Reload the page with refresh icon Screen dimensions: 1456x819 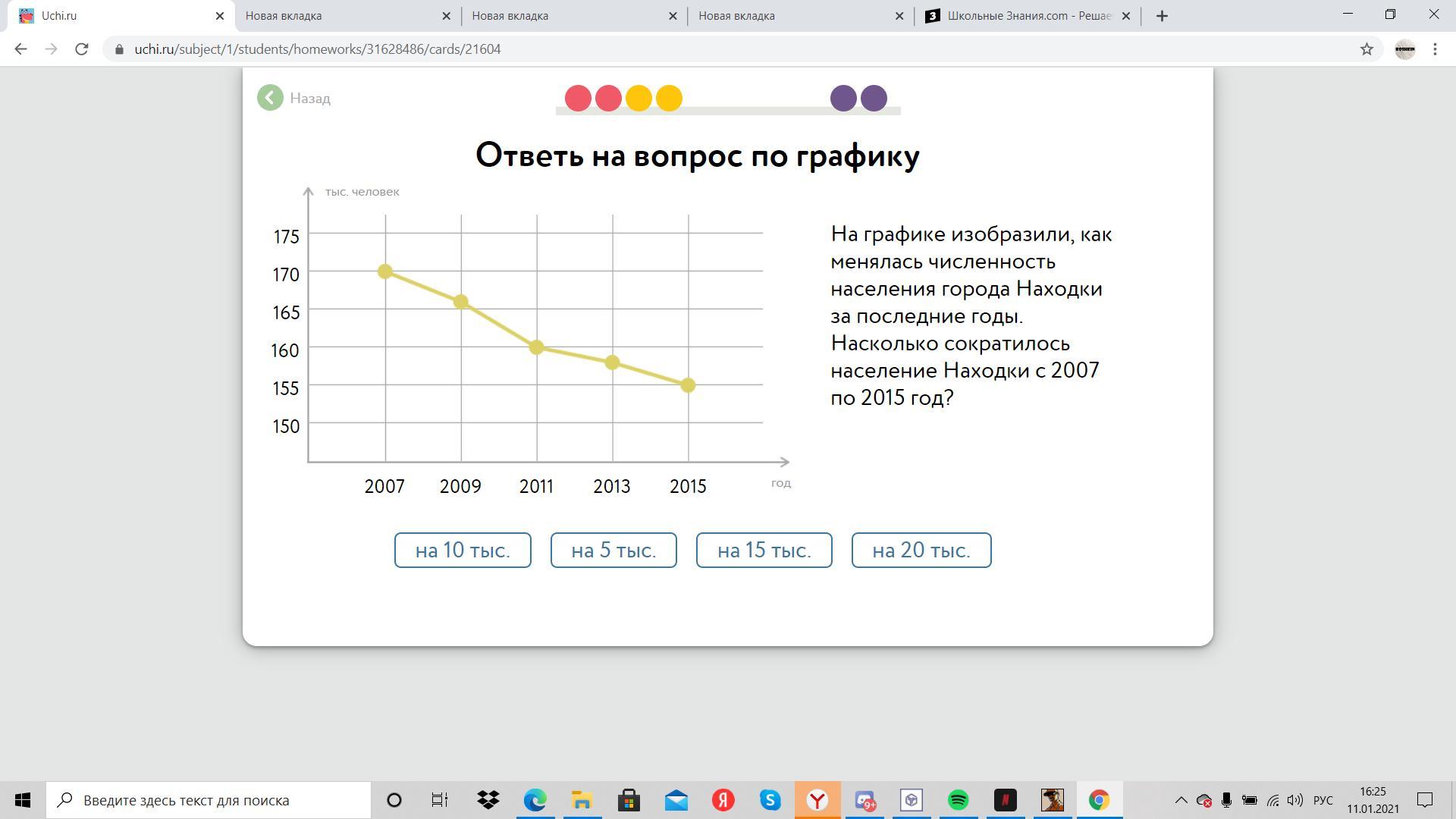82,49
